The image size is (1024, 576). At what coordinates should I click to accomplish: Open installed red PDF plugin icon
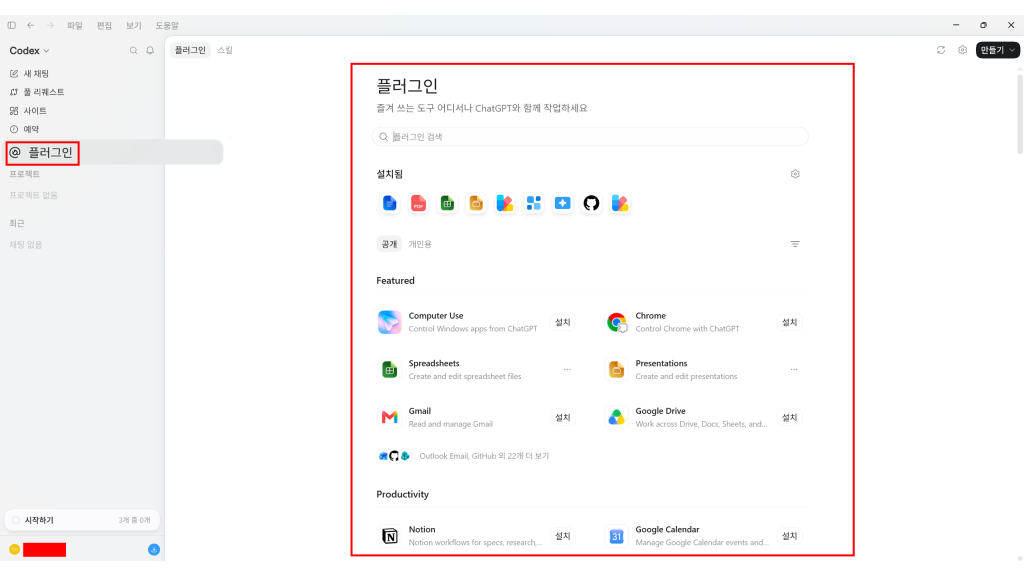point(418,203)
